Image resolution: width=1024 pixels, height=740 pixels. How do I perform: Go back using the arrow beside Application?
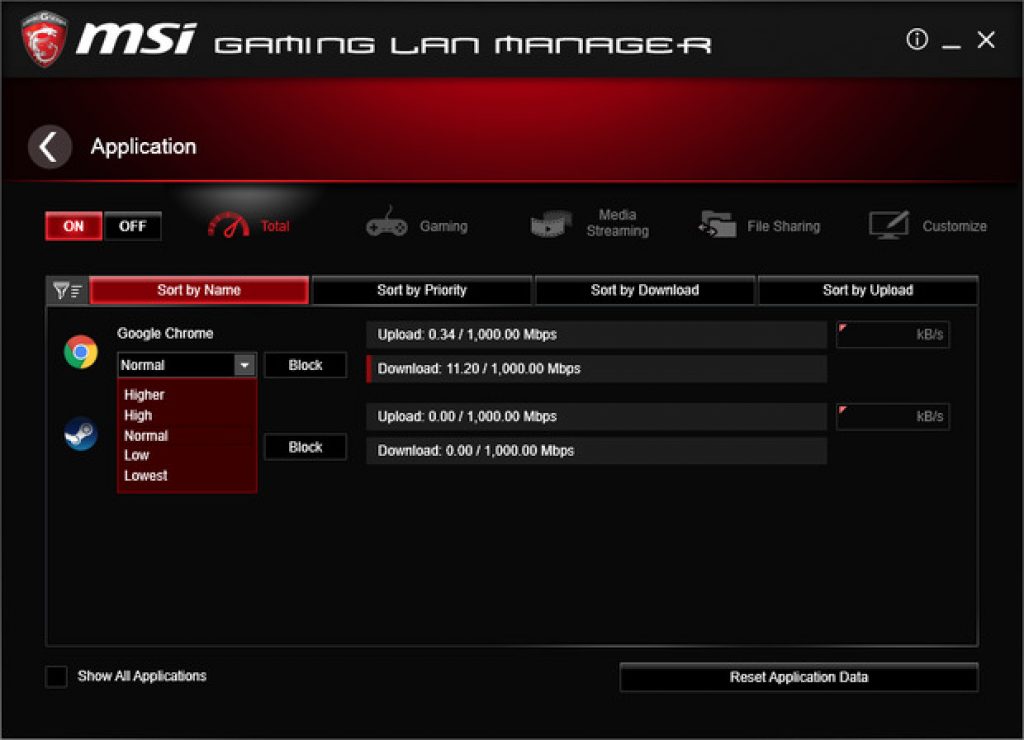(x=50, y=147)
